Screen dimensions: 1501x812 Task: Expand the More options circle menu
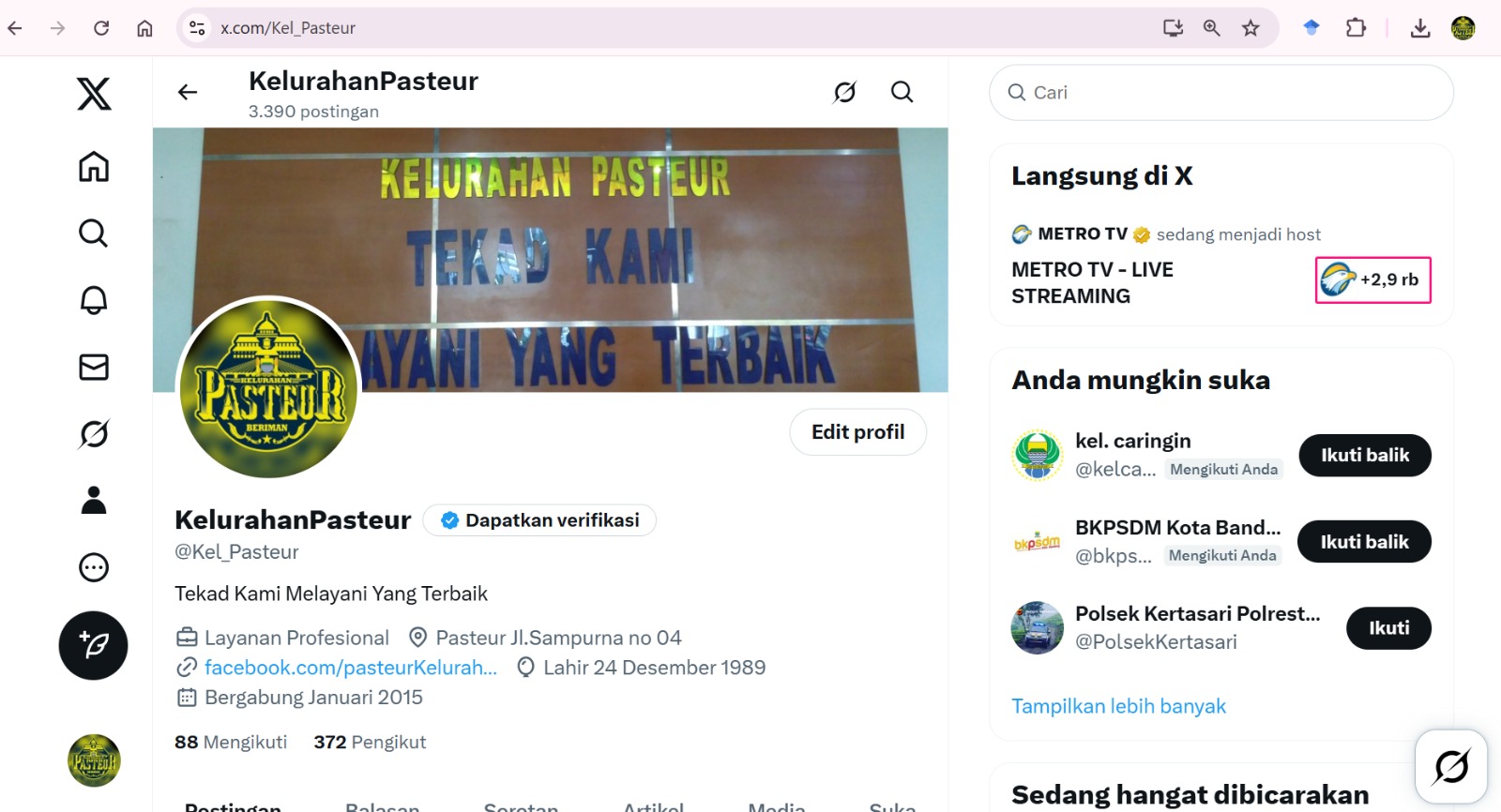(x=94, y=567)
